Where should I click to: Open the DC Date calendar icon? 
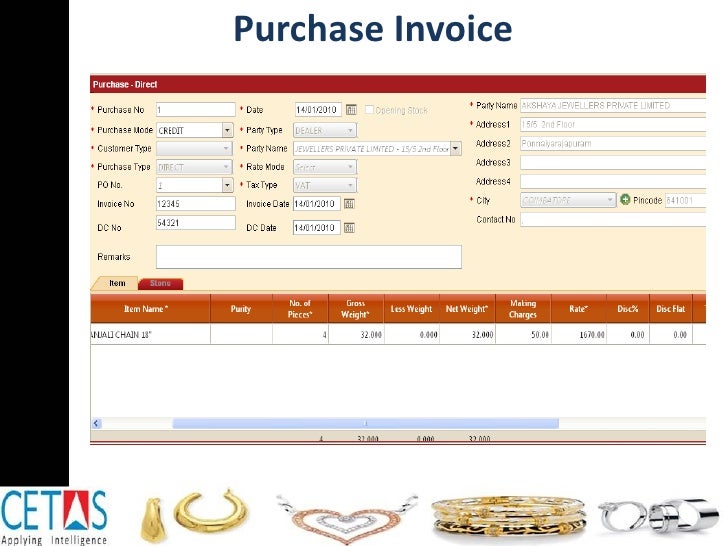click(349, 228)
